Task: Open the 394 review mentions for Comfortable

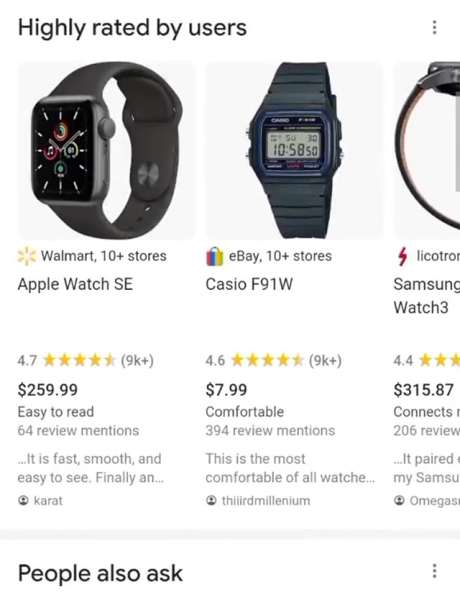Action: click(270, 430)
